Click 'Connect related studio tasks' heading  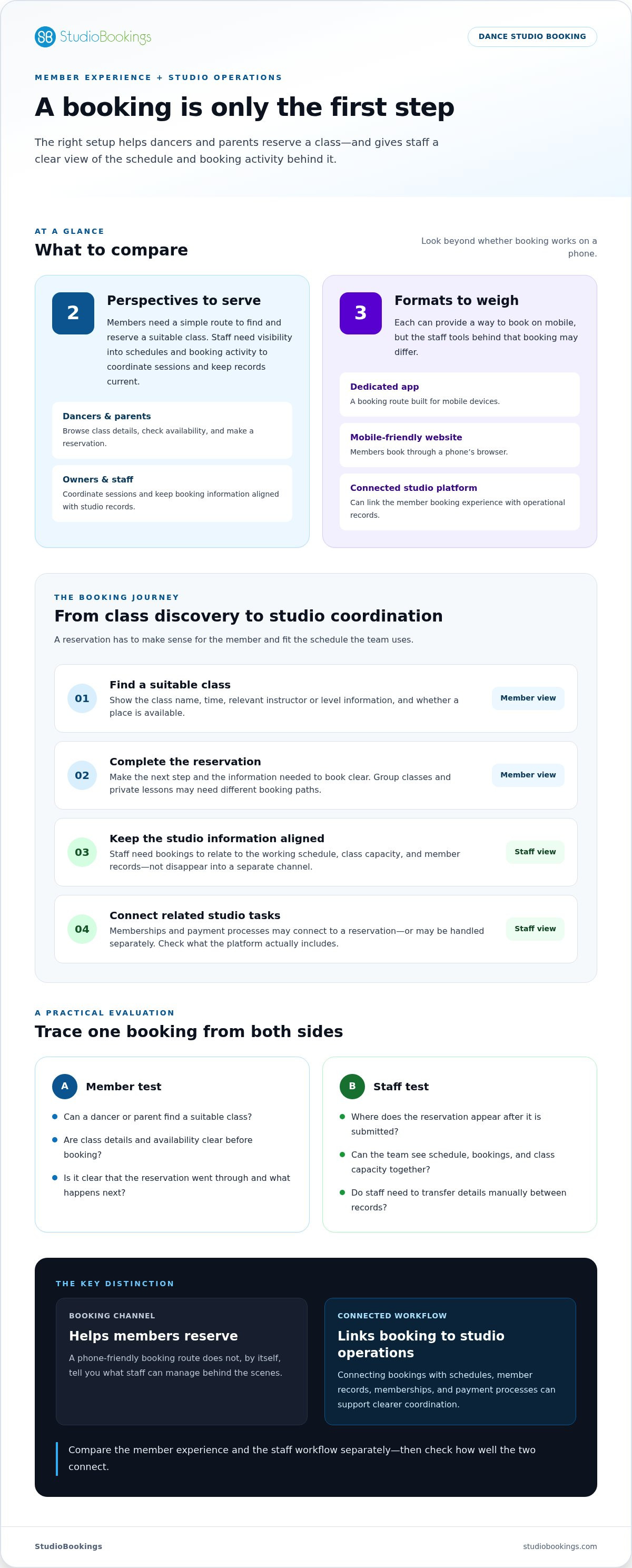195,915
